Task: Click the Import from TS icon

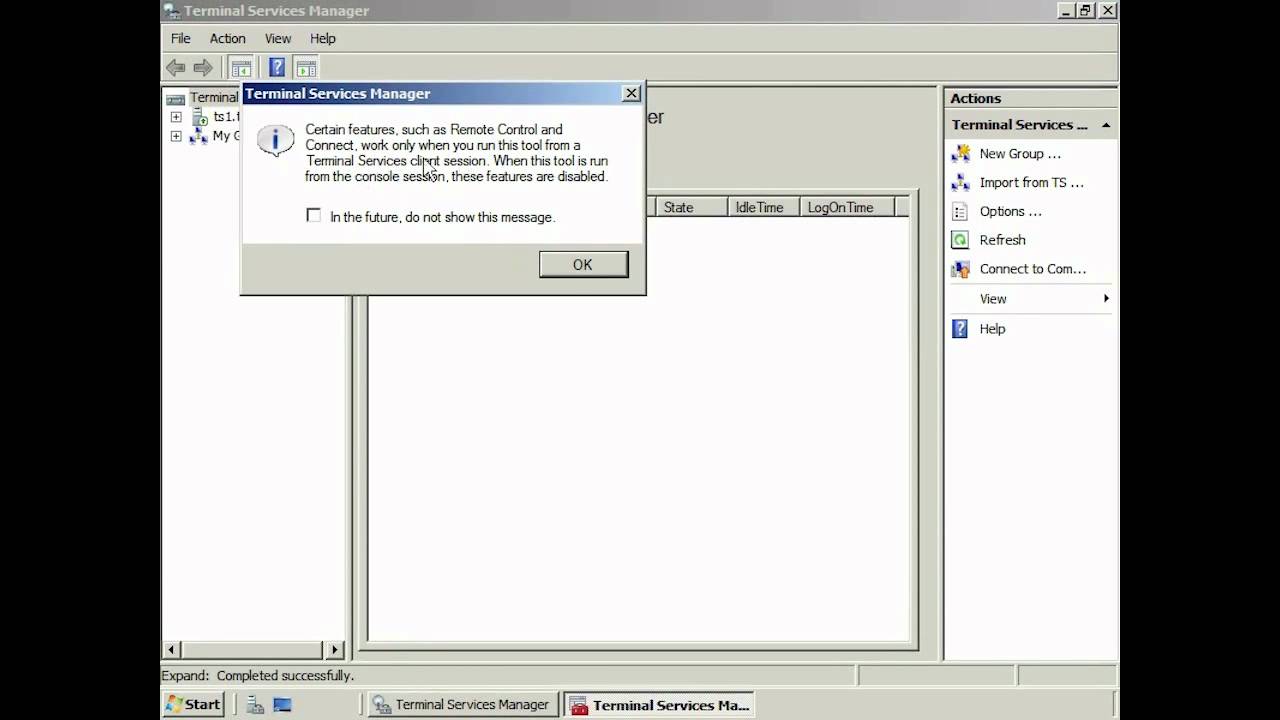Action: point(960,183)
